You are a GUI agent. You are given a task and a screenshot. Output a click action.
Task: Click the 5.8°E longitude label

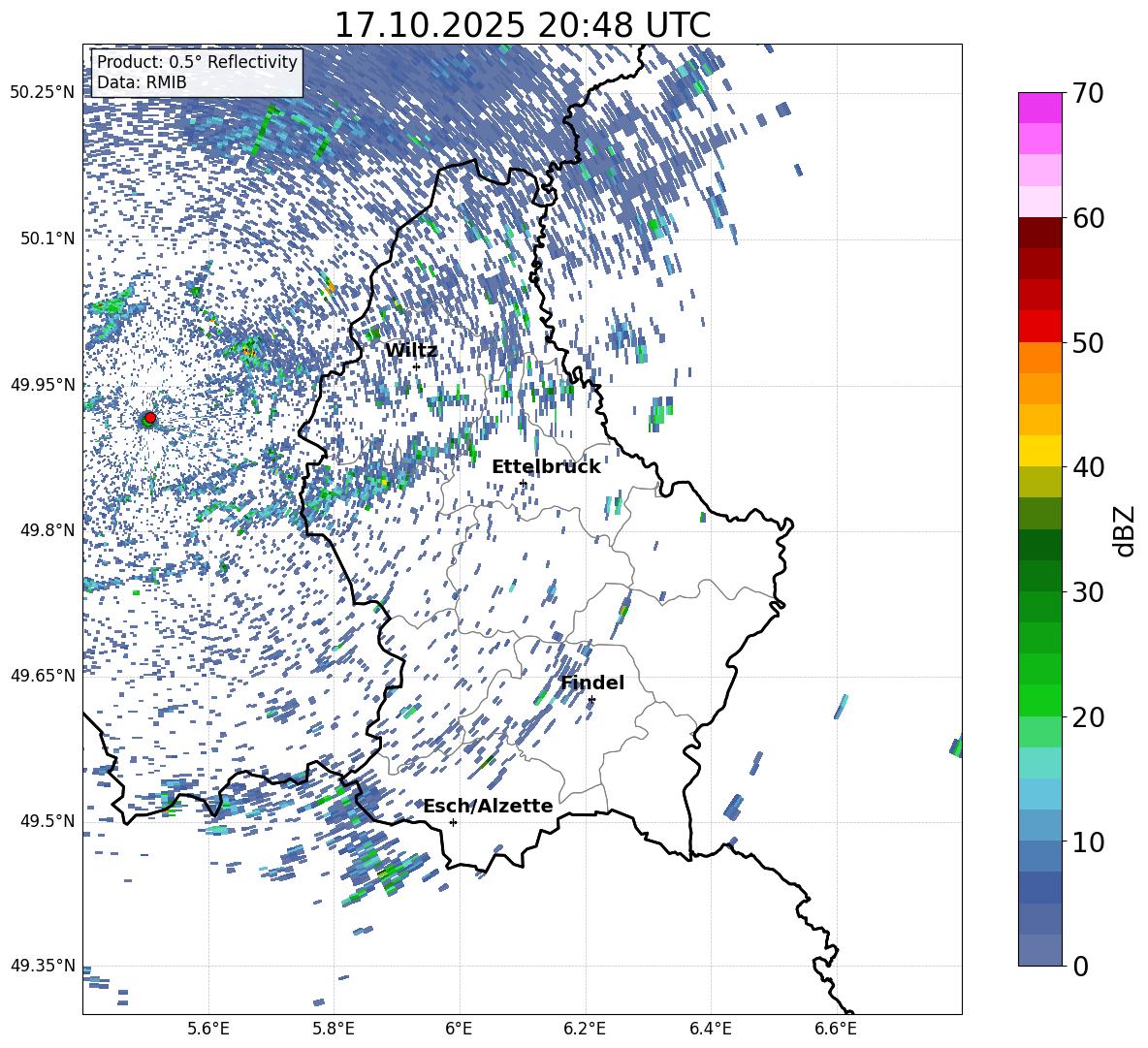click(335, 1030)
